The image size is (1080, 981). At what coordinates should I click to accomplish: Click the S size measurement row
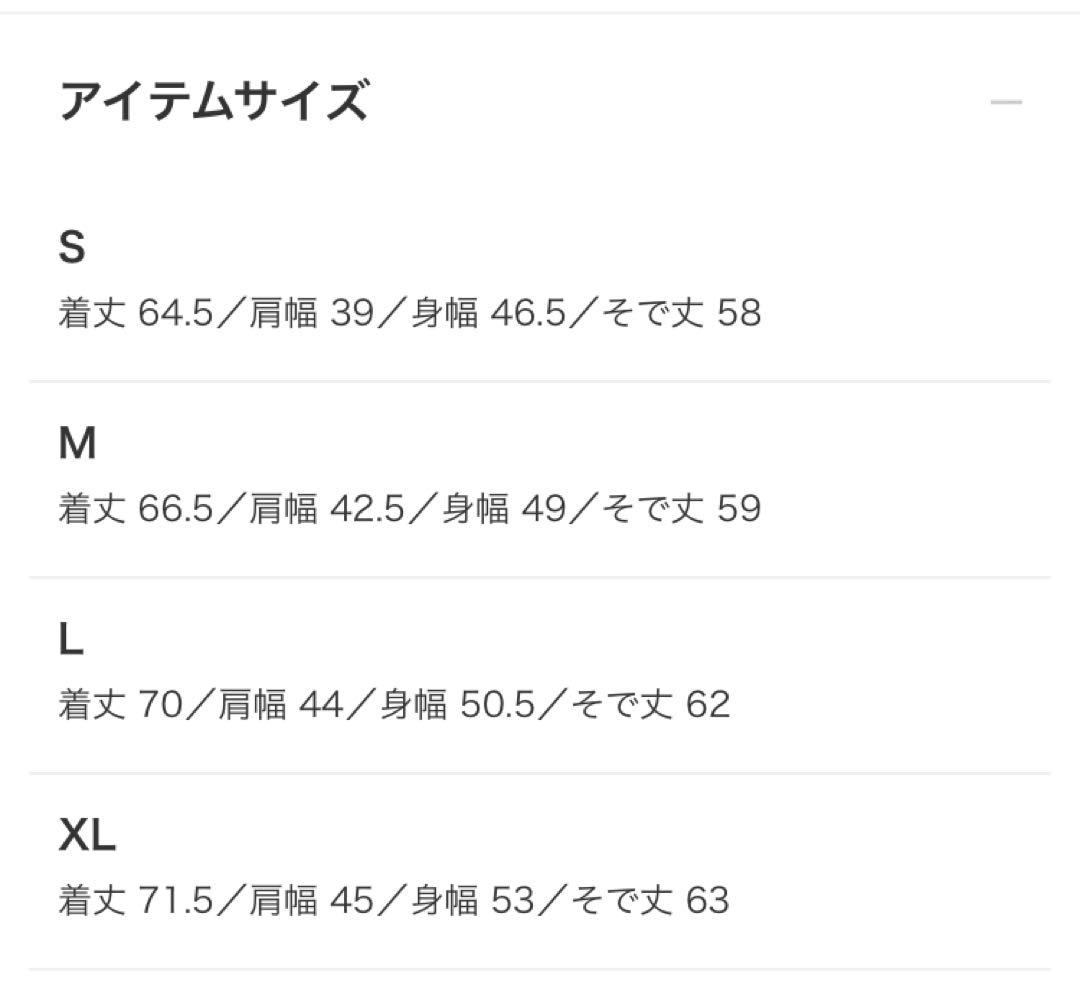pyautogui.click(x=409, y=313)
